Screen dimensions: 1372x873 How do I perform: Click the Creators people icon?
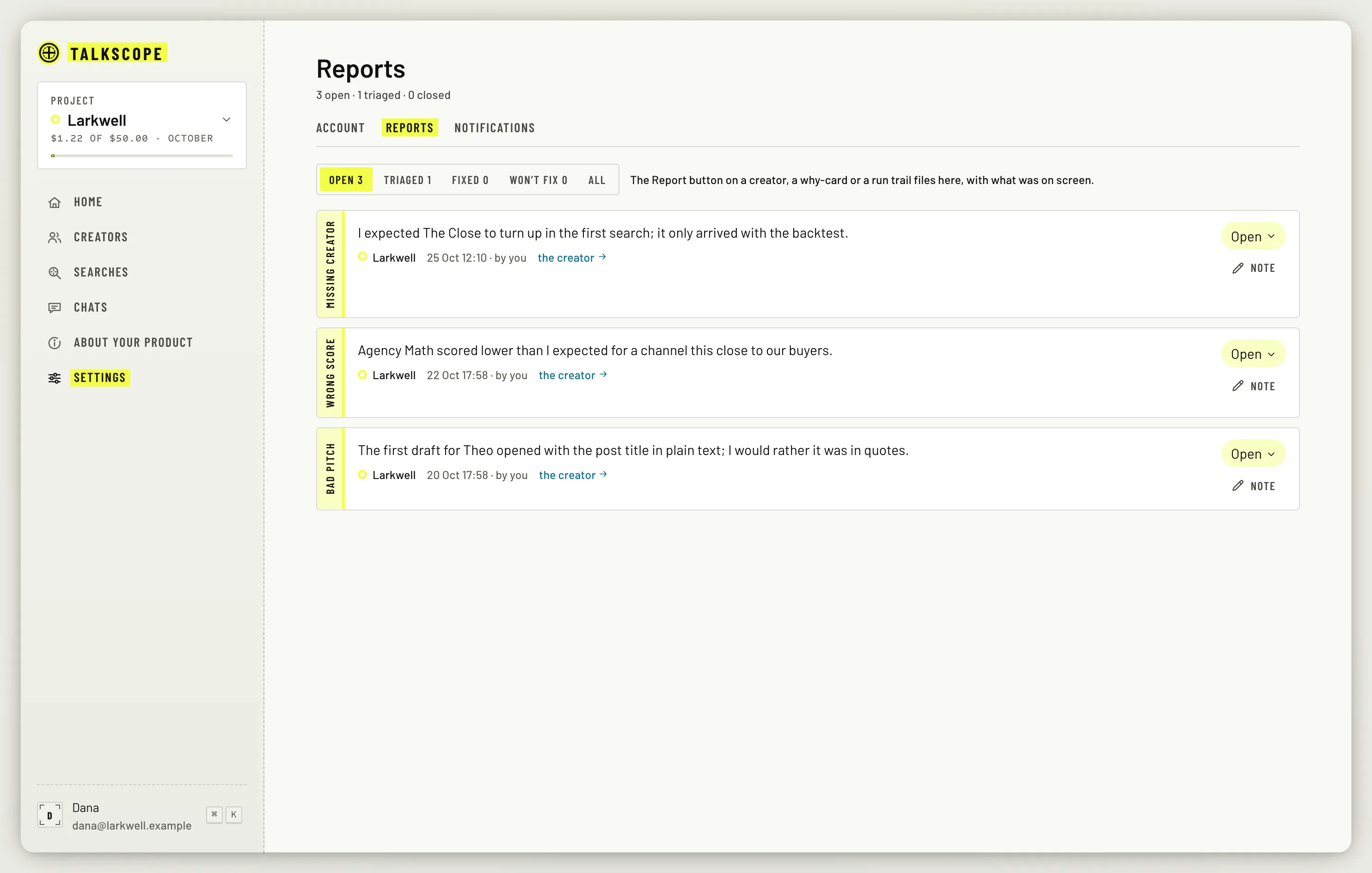55,238
